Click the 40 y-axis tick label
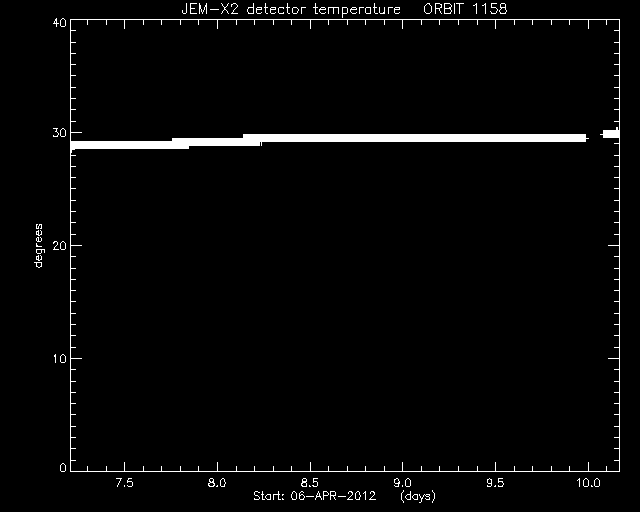The height and width of the screenshot is (512, 640). [x=60, y=22]
